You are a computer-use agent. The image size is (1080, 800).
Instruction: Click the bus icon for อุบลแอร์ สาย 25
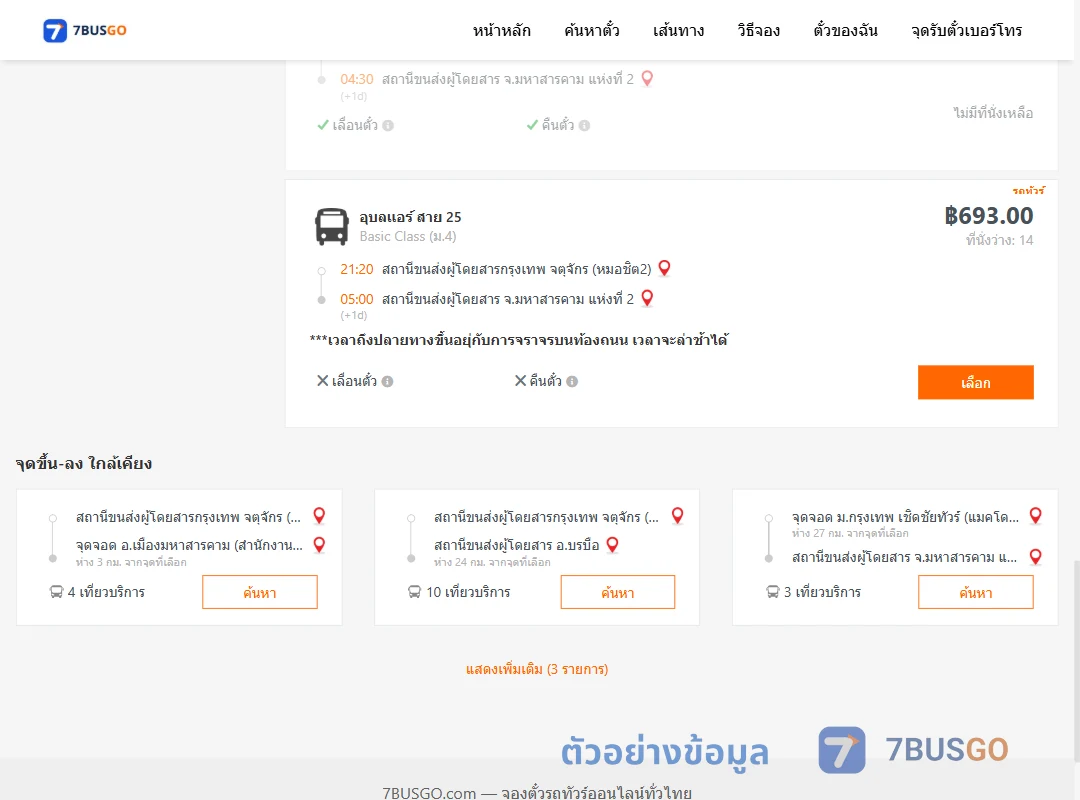pyautogui.click(x=331, y=227)
